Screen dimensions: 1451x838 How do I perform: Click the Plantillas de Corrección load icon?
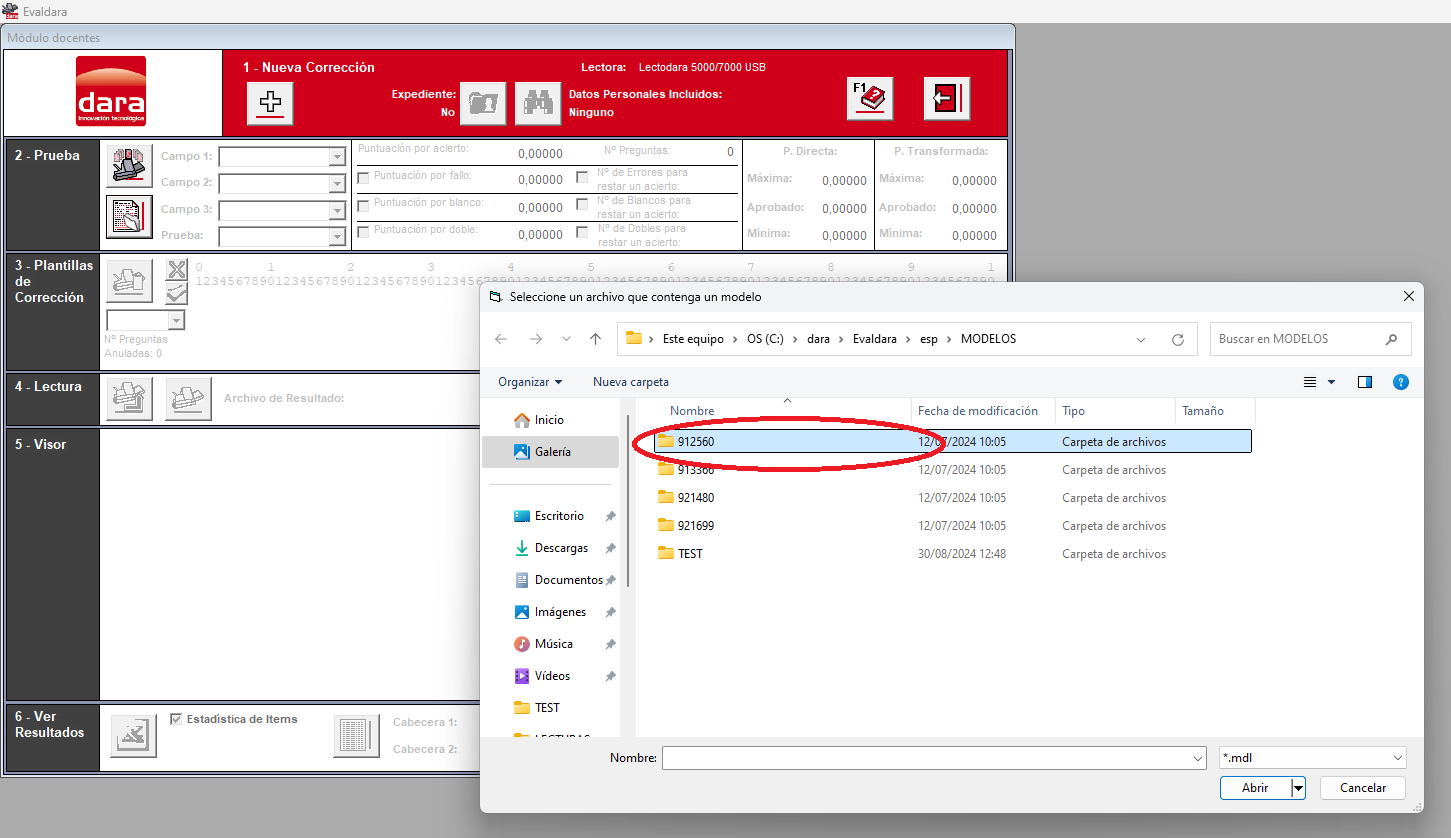(130, 281)
